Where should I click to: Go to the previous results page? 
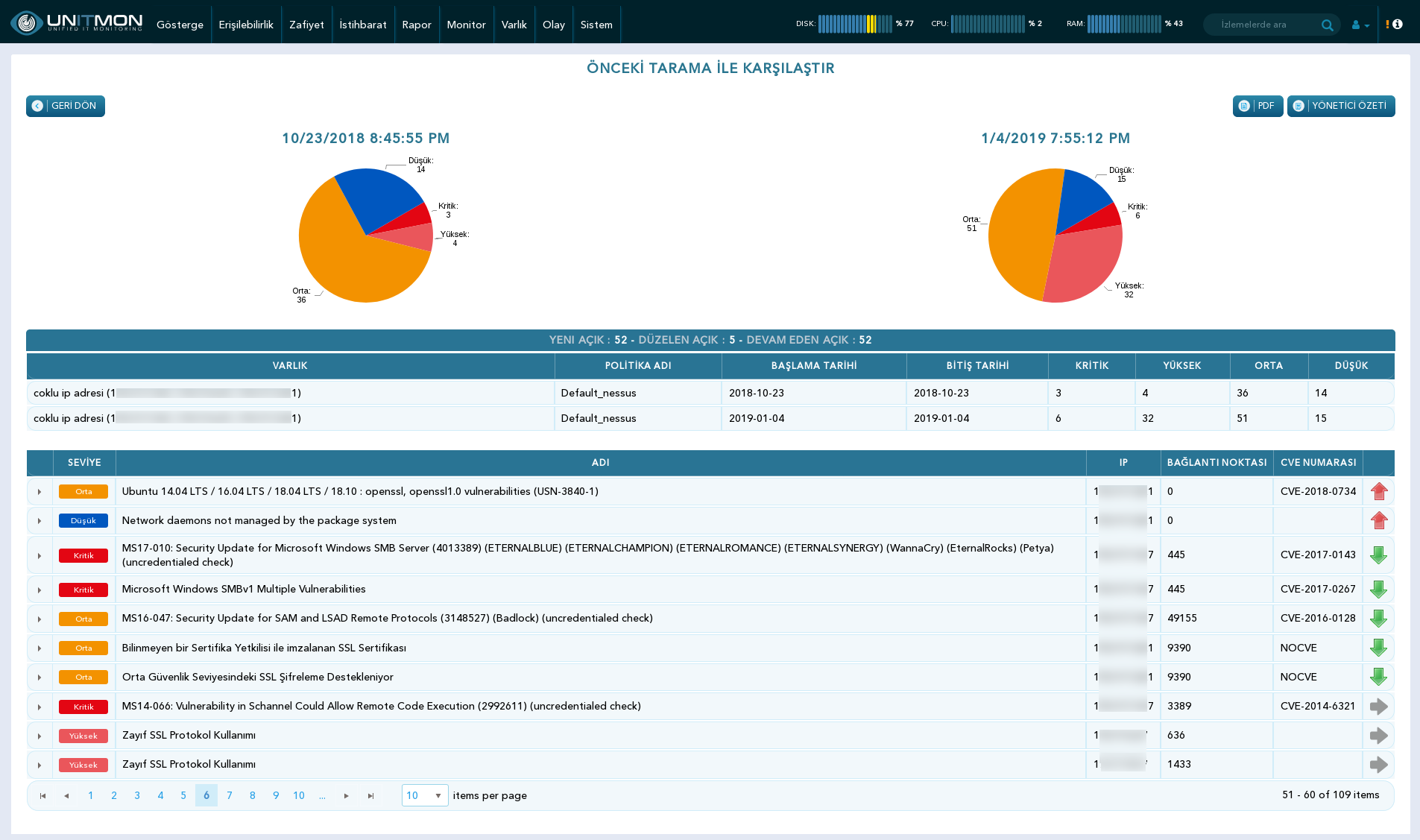pyautogui.click(x=66, y=795)
